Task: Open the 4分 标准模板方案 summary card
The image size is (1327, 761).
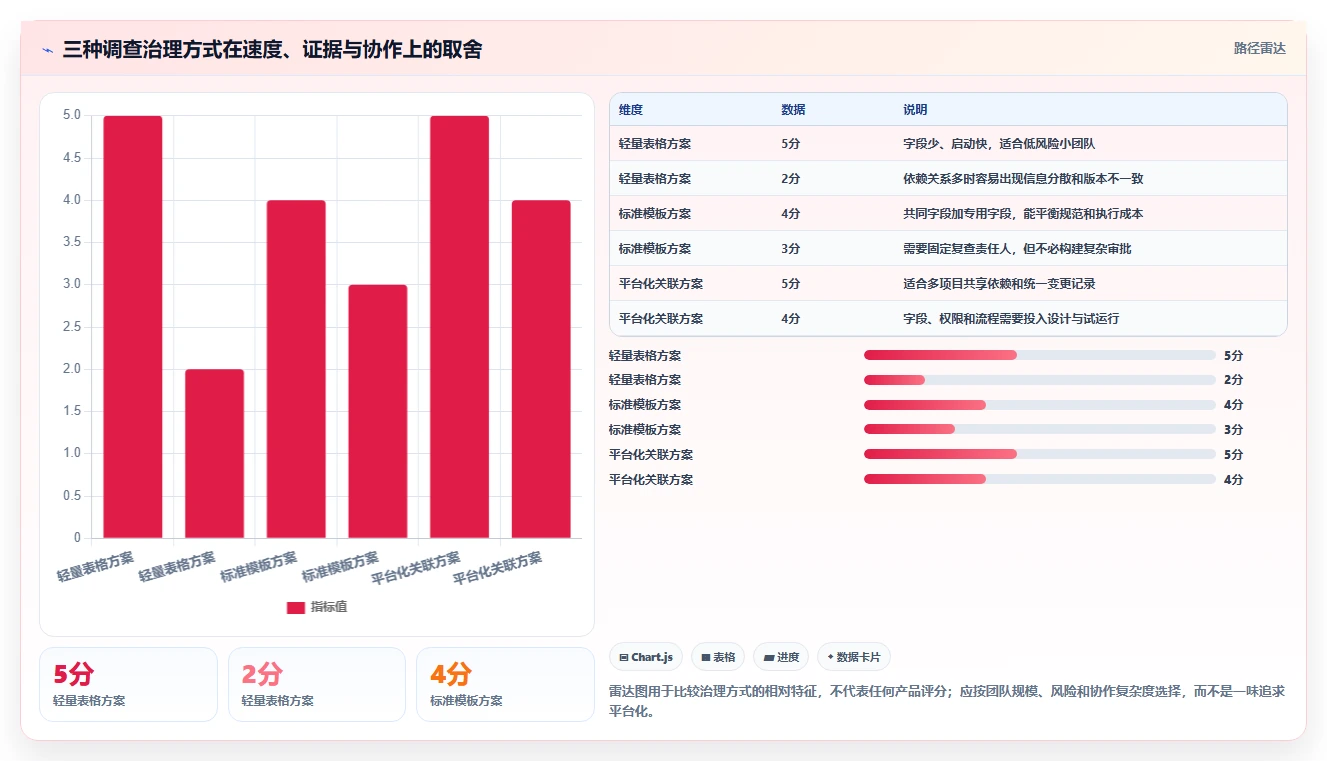Action: (x=505, y=684)
